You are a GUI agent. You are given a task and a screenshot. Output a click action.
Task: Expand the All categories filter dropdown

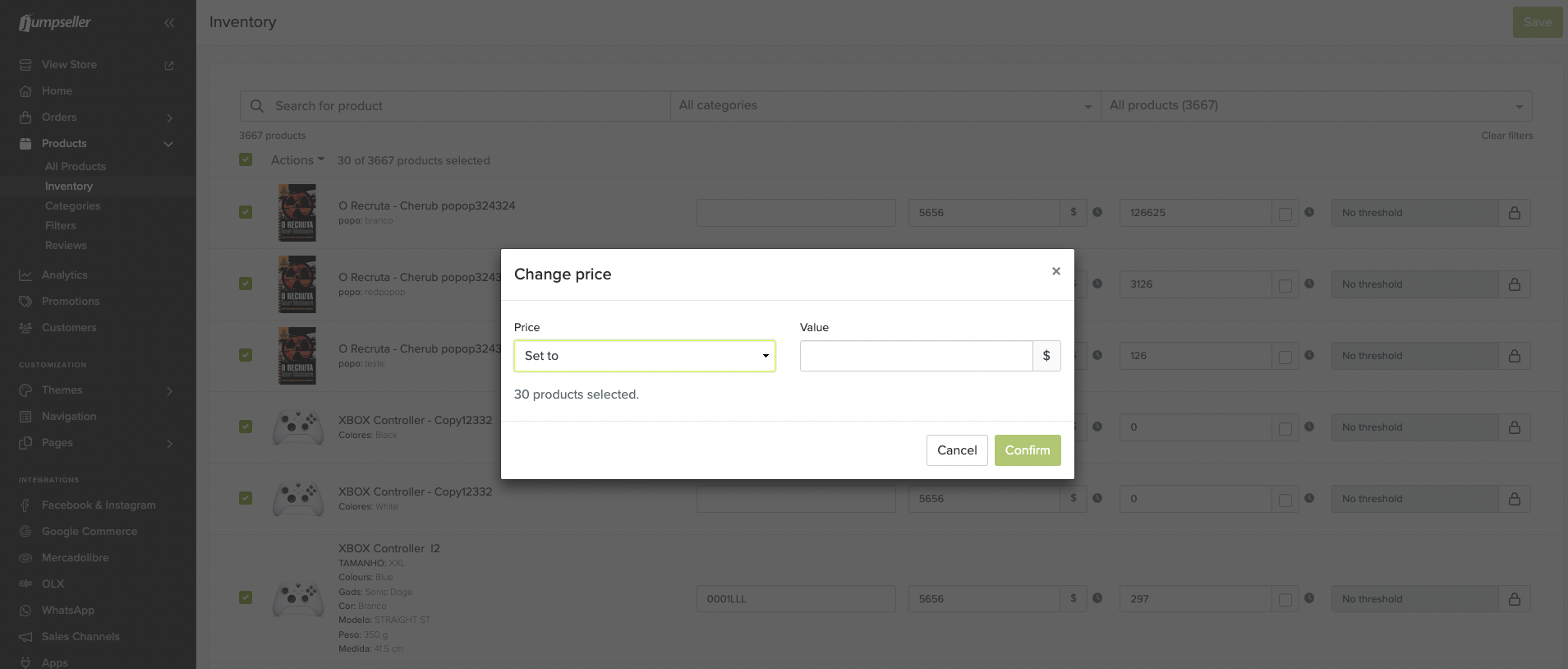885,106
